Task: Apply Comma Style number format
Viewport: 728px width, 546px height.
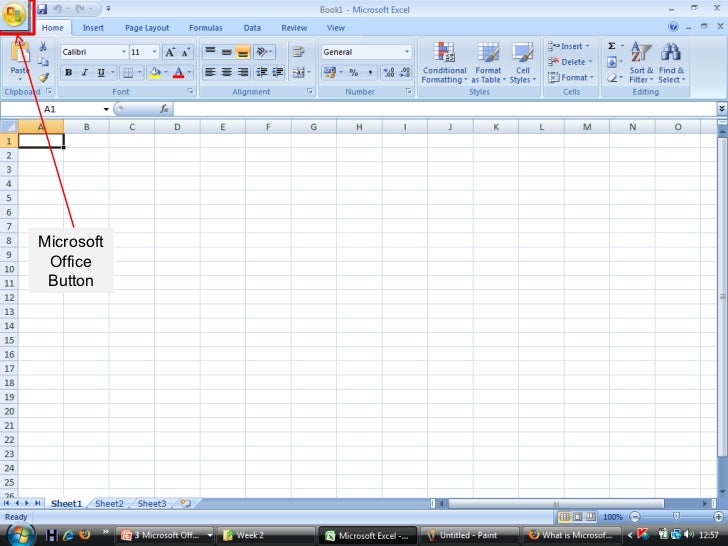Action: 370,72
